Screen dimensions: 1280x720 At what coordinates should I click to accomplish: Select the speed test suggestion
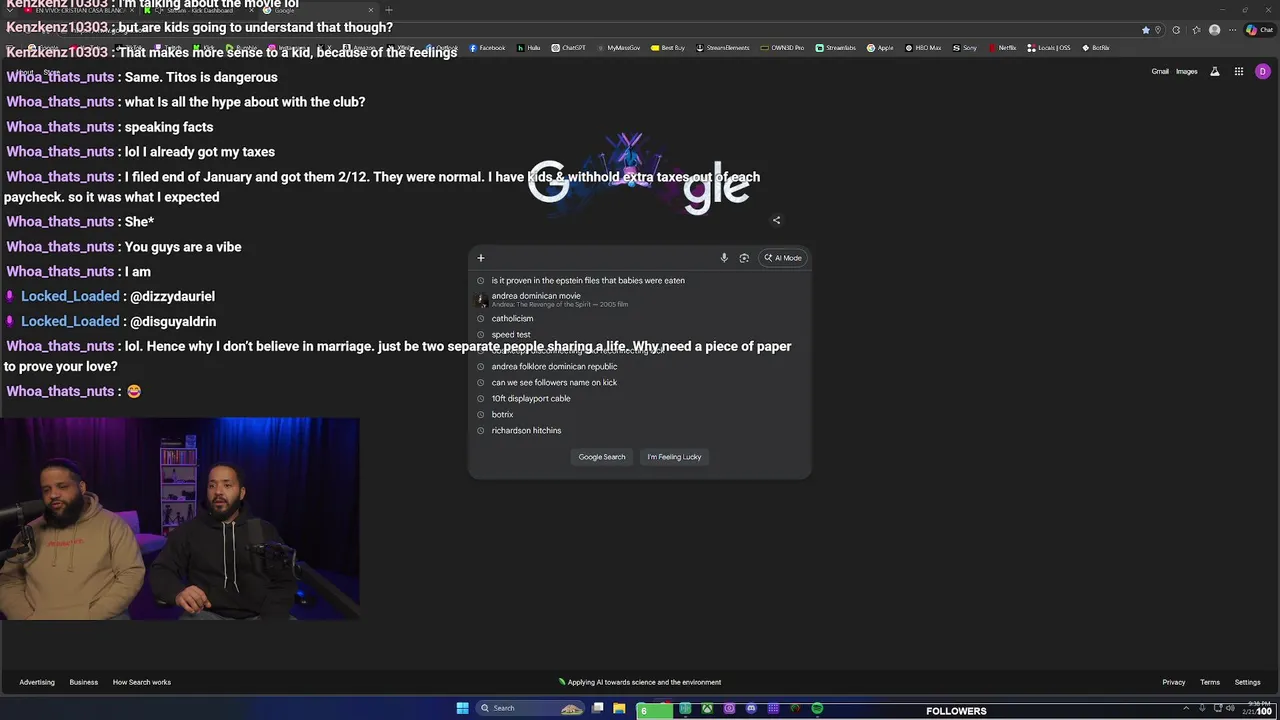[x=640, y=334]
